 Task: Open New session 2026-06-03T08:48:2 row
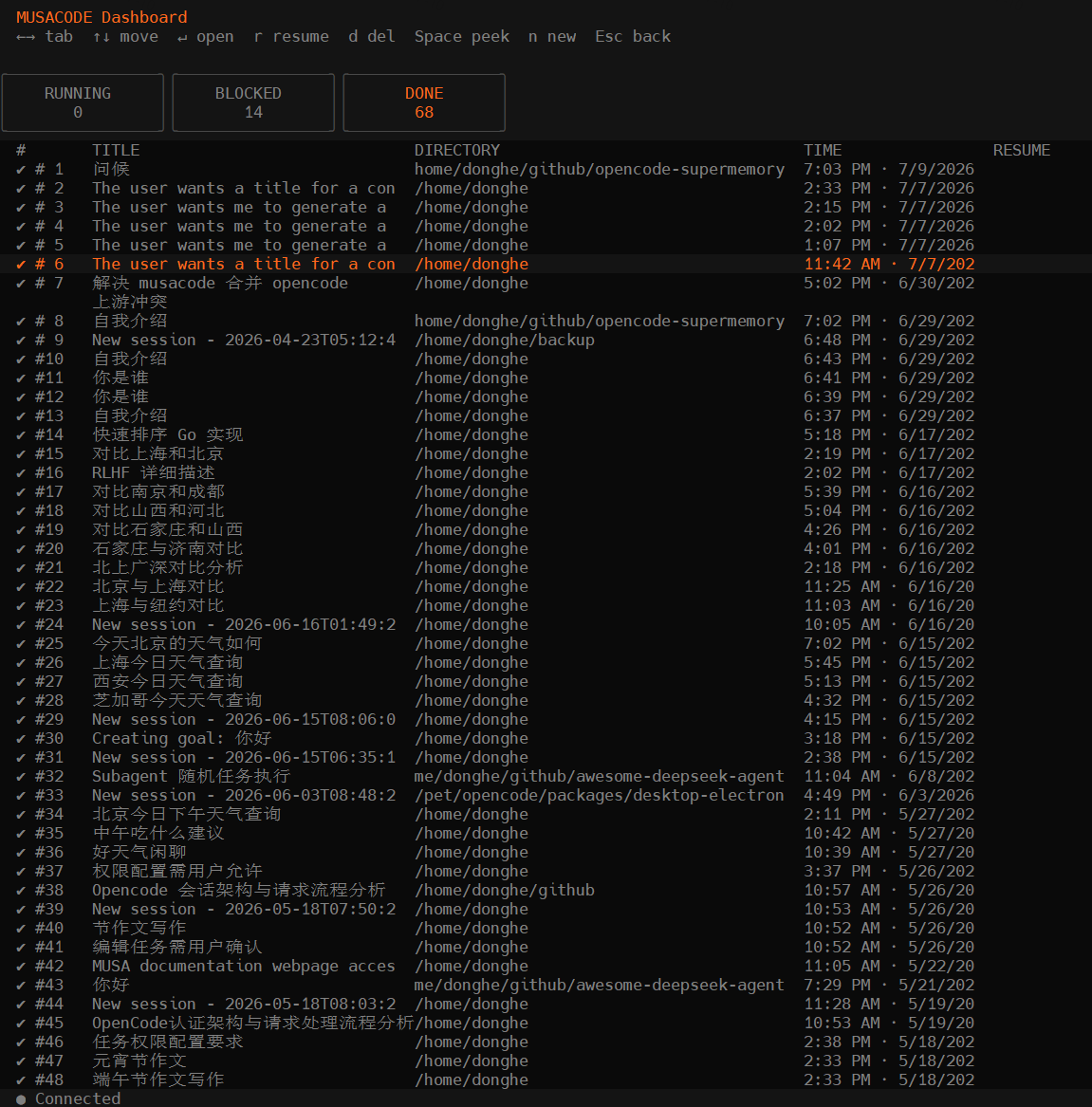coord(546,796)
